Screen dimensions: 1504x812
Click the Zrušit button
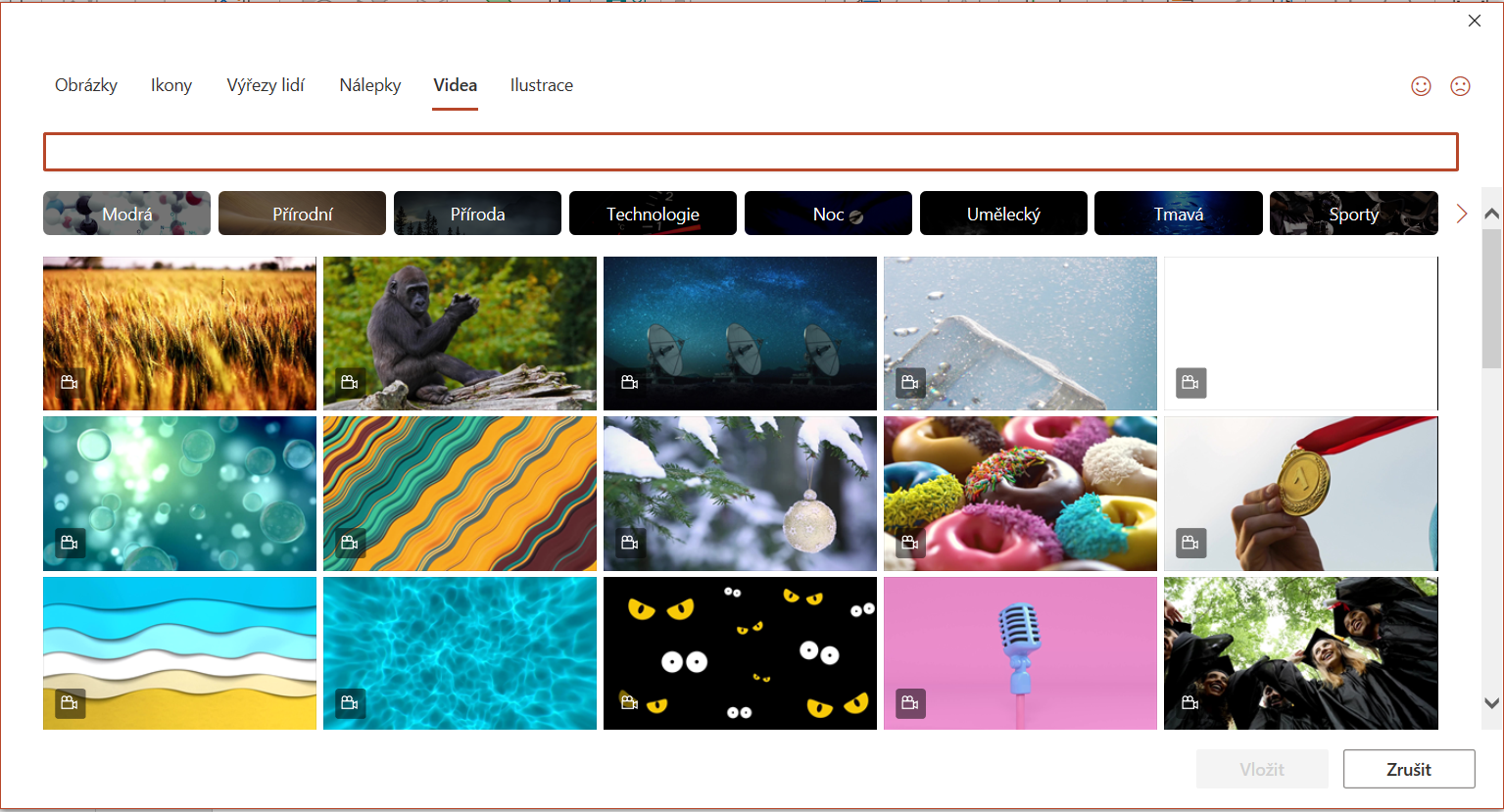click(x=1409, y=769)
